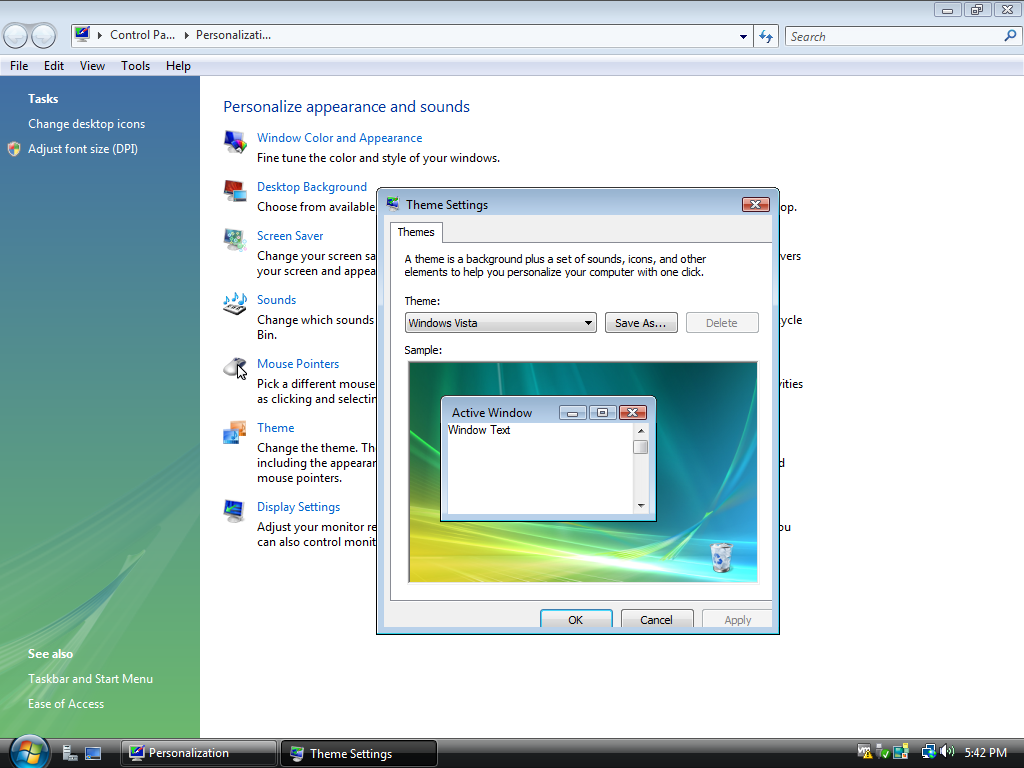Open the Theme dropdown showing Windows Vista
Viewport: 1024px width, 768px height.
(x=500, y=323)
